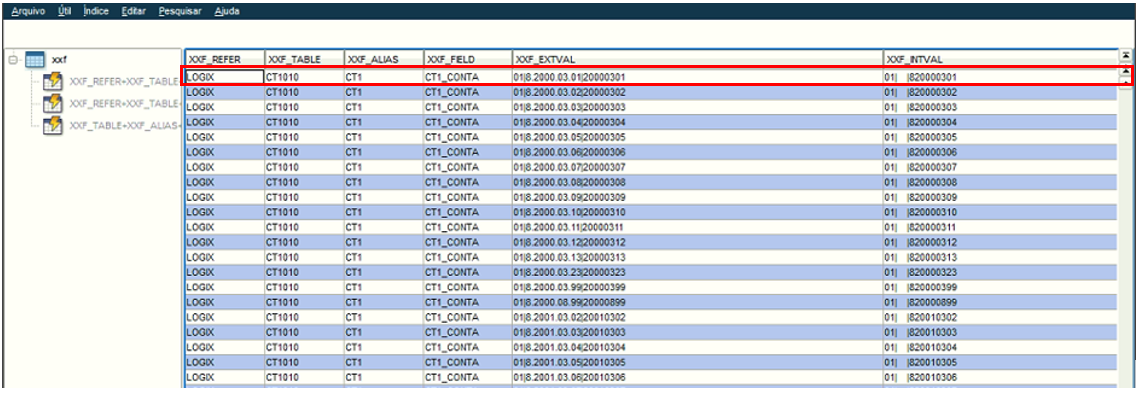Viewport: 1137px width, 395px height.
Task: Select CT1_CONTA cell in the 20000311 row
Action: pyautogui.click(x=468, y=227)
